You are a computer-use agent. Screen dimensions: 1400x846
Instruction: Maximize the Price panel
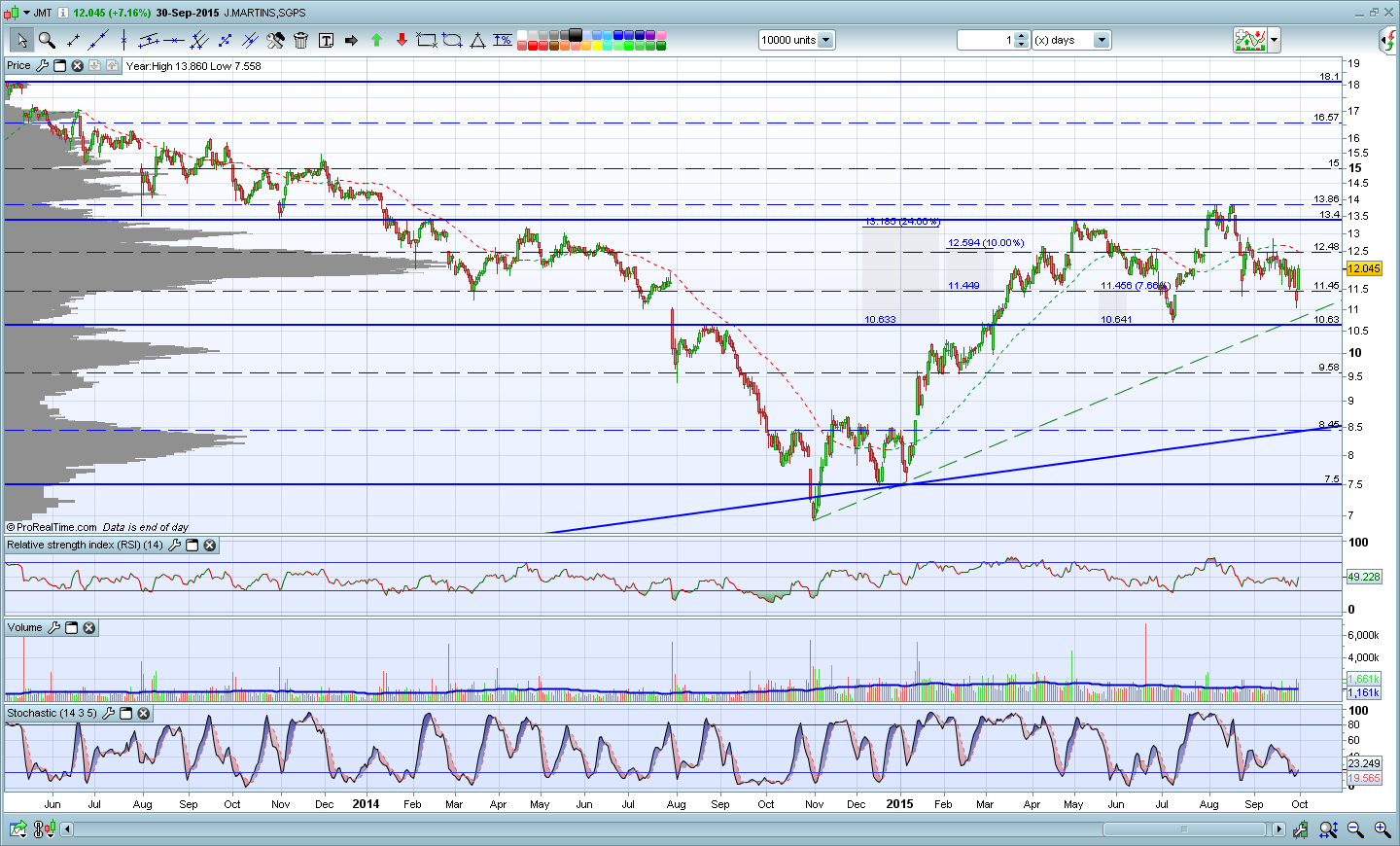(59, 66)
